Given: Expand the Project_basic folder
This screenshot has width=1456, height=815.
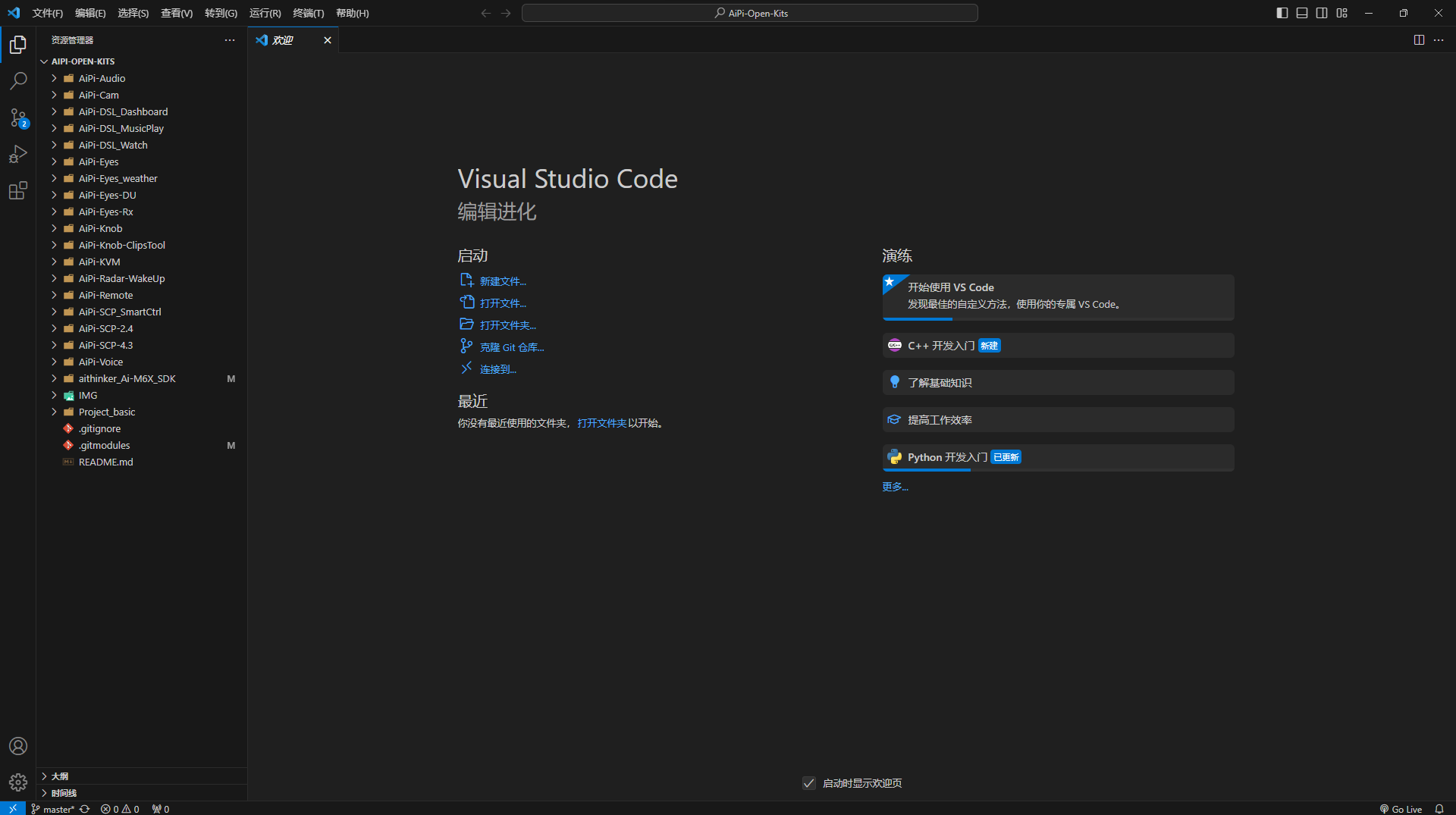Looking at the screenshot, I should [141, 412].
